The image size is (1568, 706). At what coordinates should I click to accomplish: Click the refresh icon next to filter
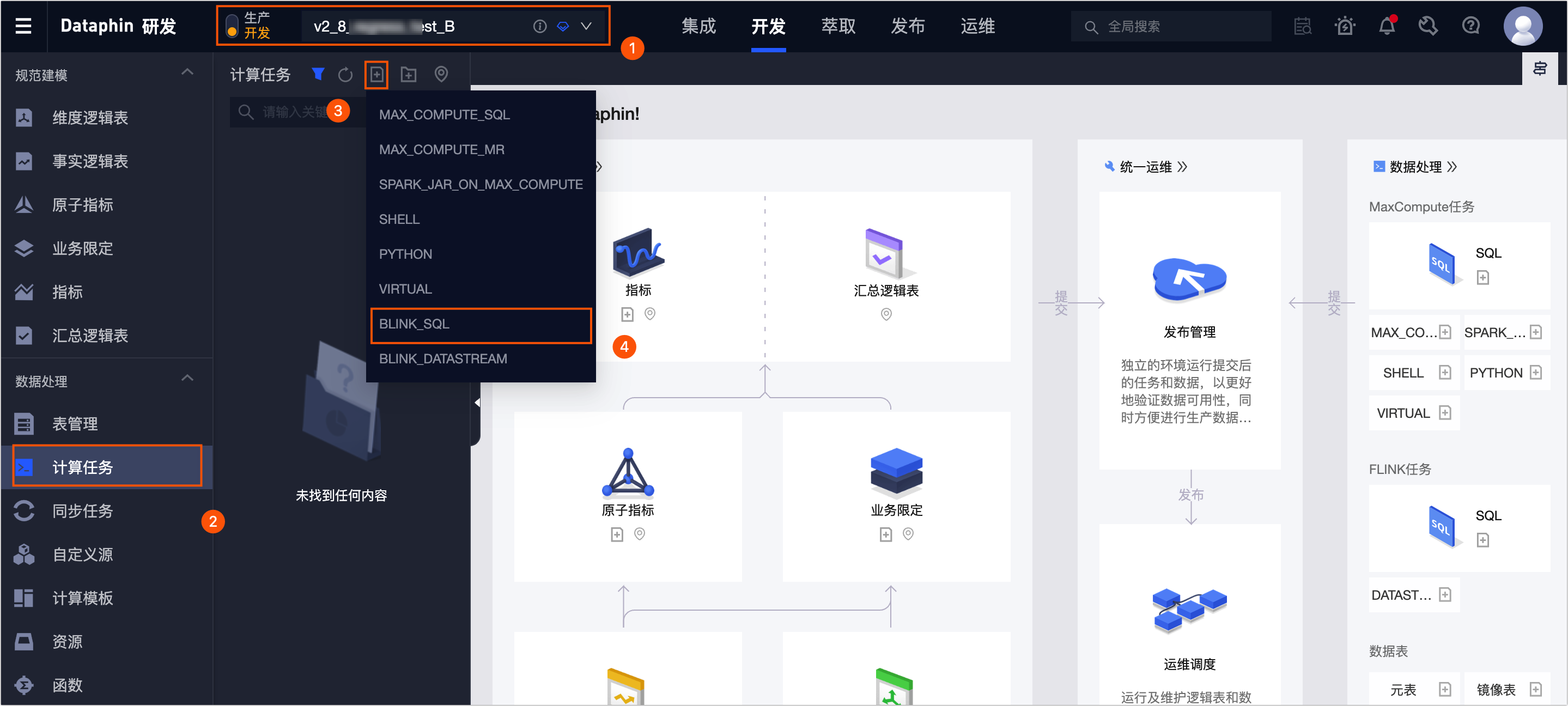(345, 75)
